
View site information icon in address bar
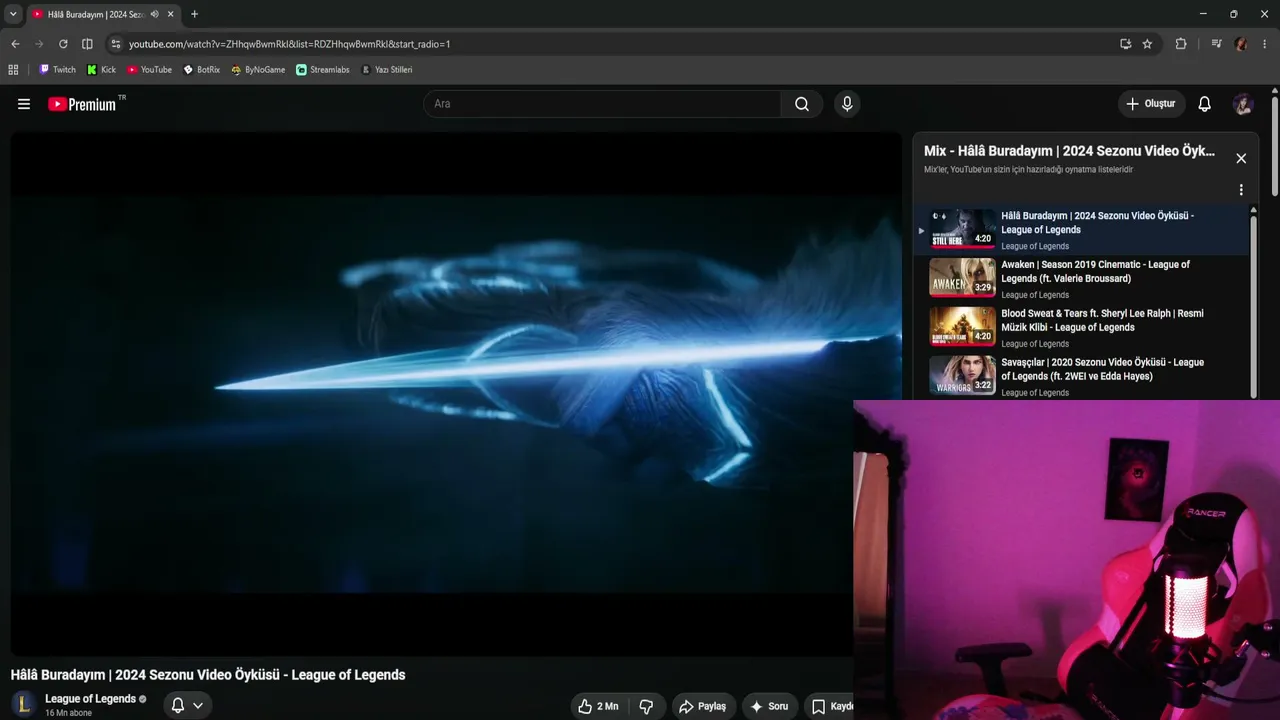116,44
